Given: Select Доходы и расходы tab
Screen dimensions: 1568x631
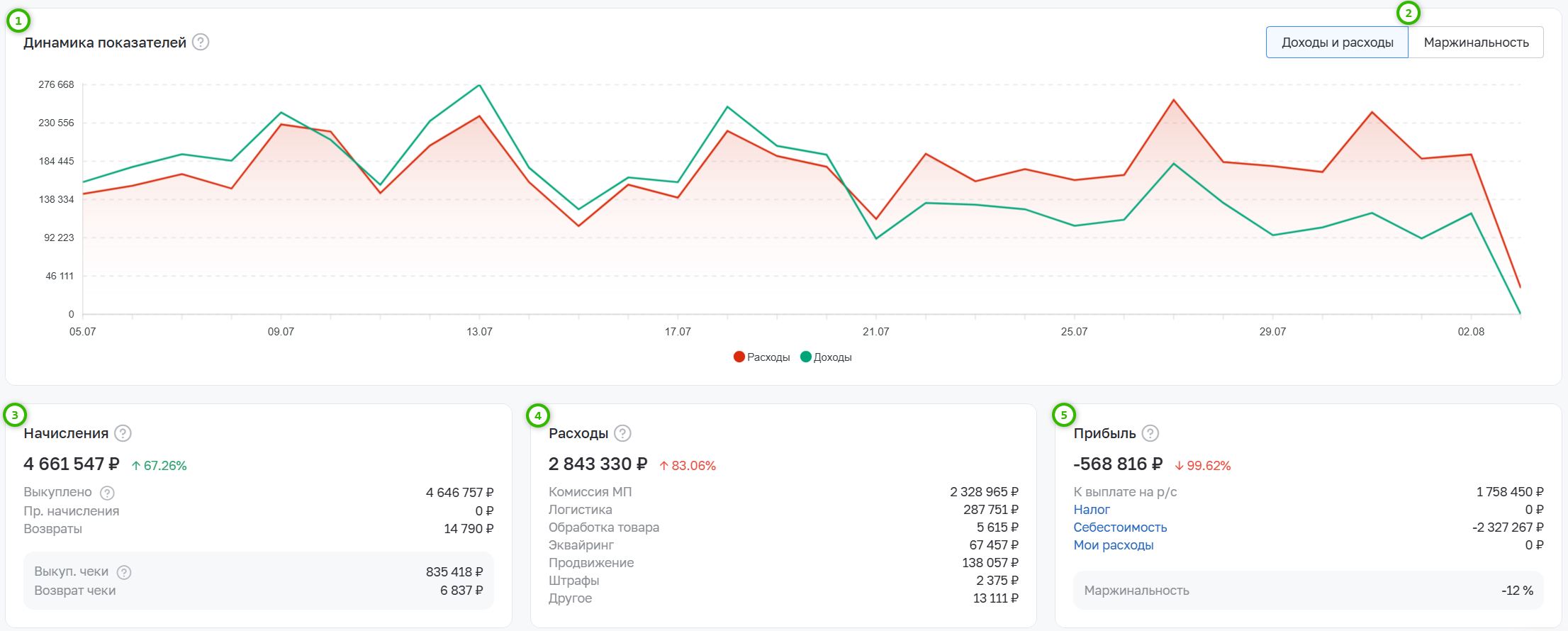Looking at the screenshot, I should [1337, 43].
